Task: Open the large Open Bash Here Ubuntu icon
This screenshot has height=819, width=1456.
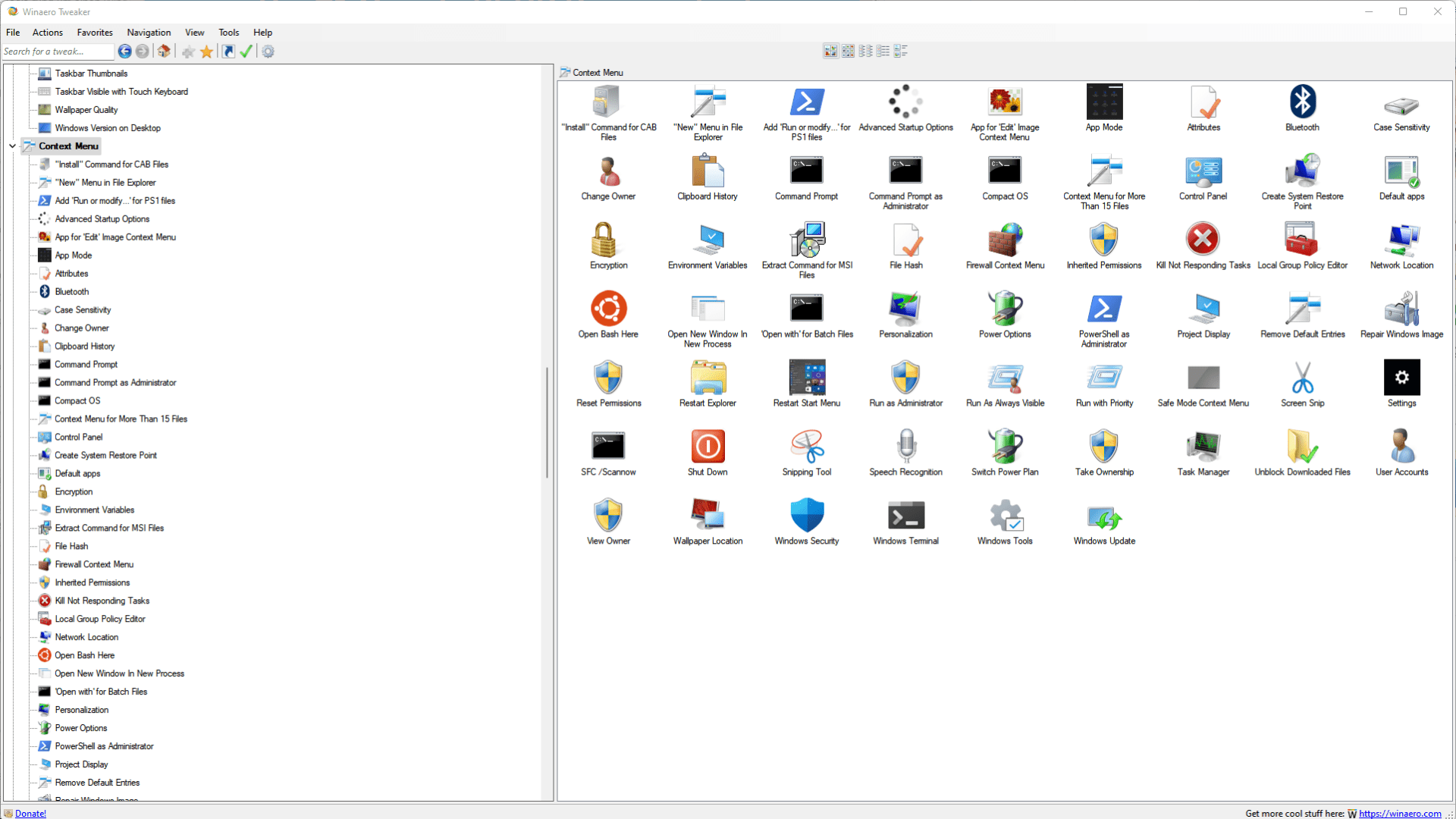Action: (x=608, y=309)
